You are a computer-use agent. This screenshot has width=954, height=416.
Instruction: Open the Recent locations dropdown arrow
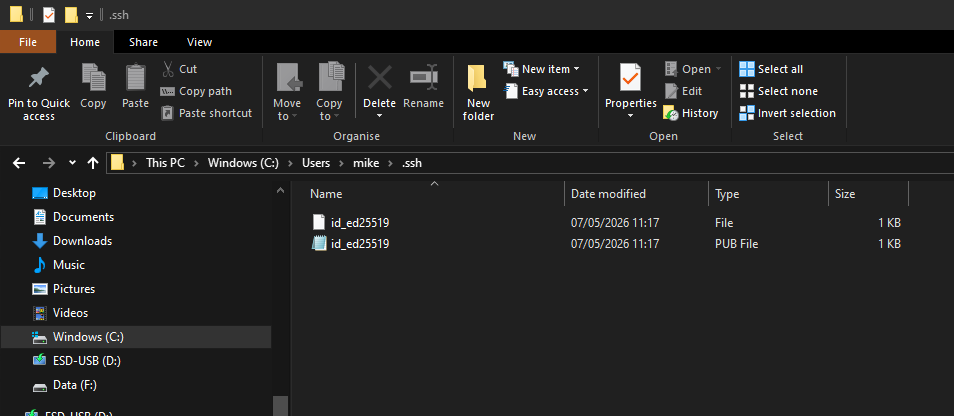(72, 163)
